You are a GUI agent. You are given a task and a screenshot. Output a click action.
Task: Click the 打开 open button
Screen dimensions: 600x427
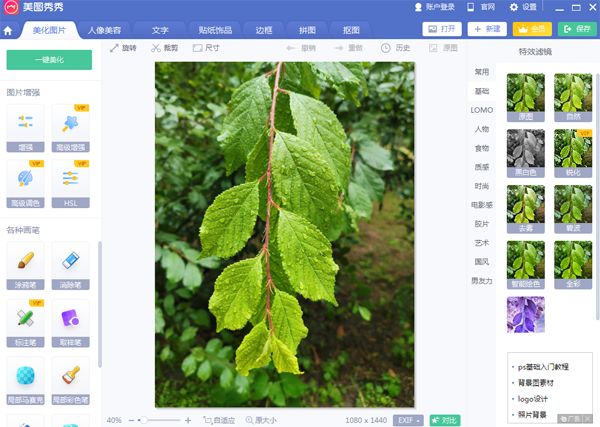point(442,29)
